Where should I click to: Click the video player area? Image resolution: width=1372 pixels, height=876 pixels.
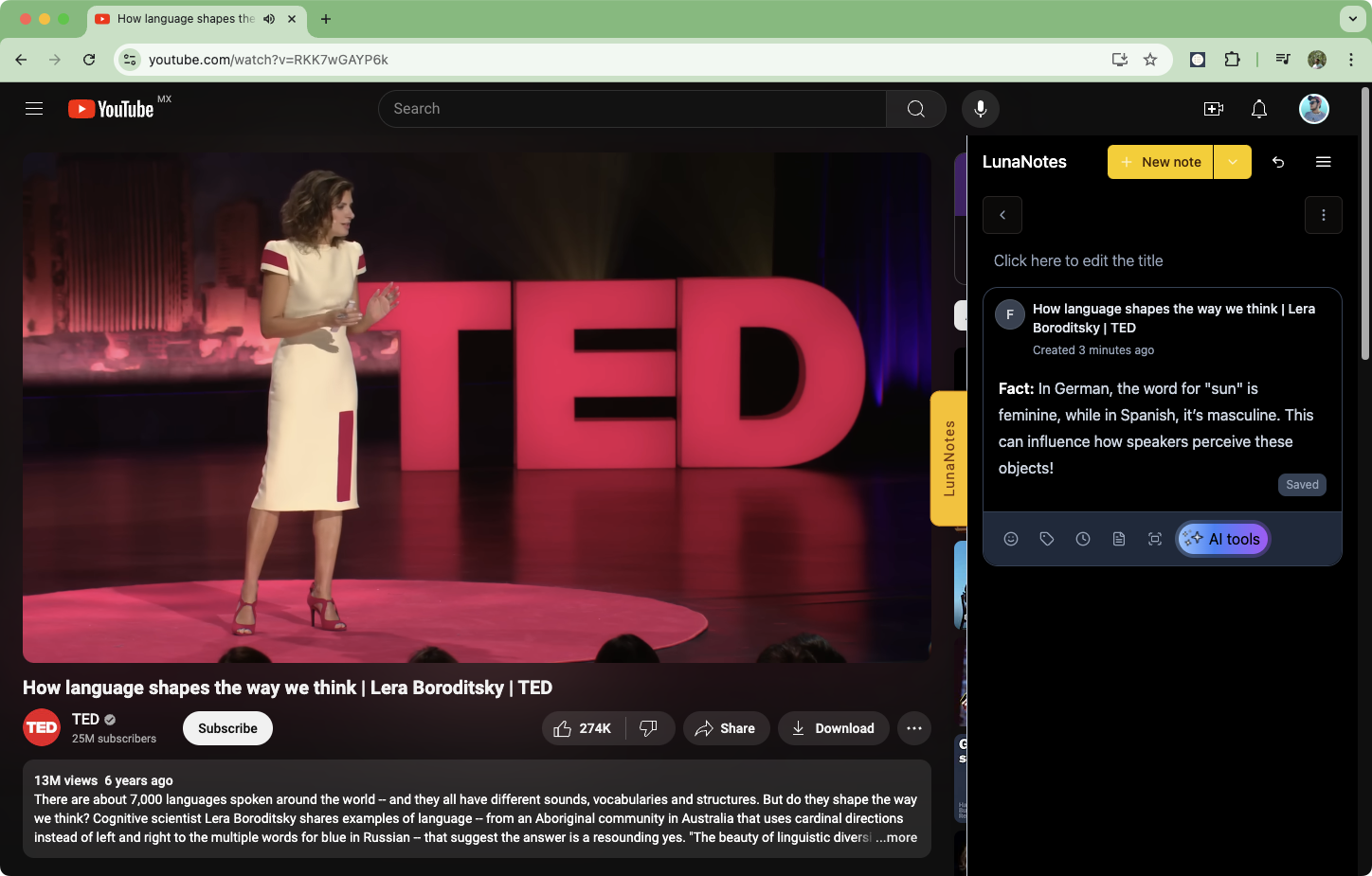tap(477, 407)
